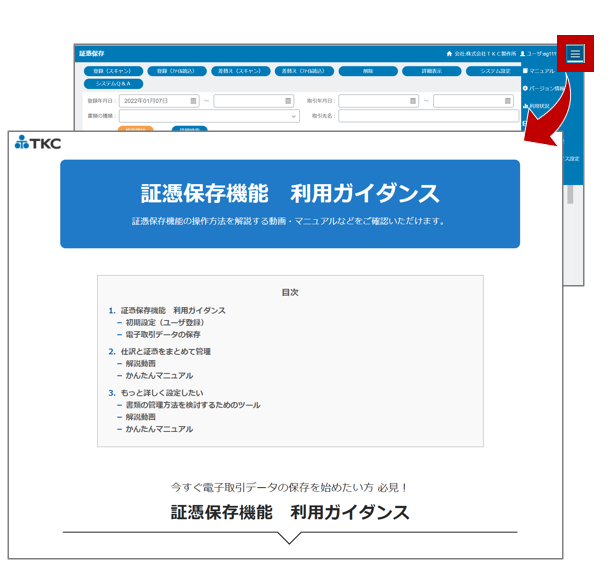Click the scrollbar in 証憑保存 window
Screen dimensions: 612x582
pyautogui.click(x=570, y=194)
